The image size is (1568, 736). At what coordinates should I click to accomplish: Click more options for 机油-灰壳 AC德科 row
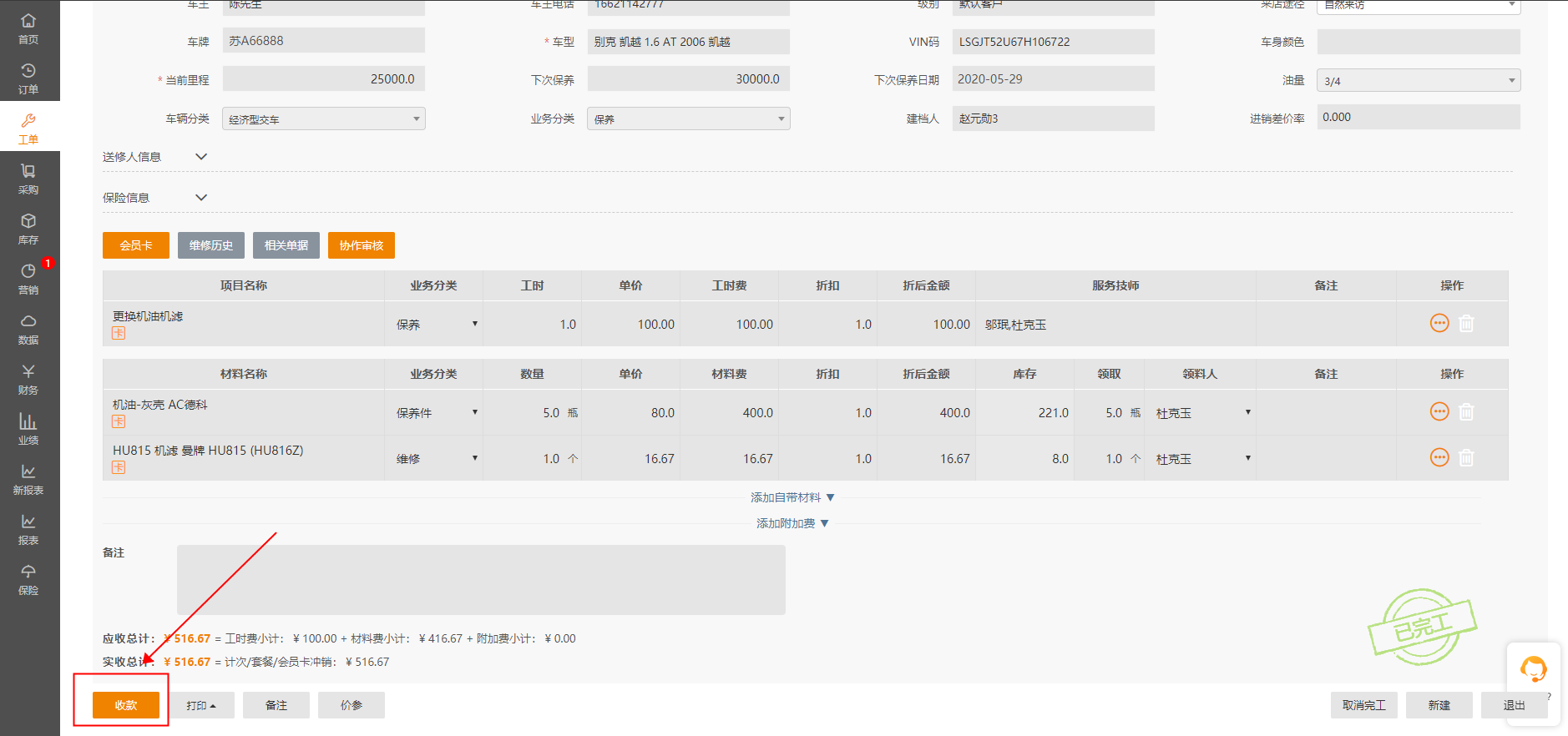[1439, 411]
